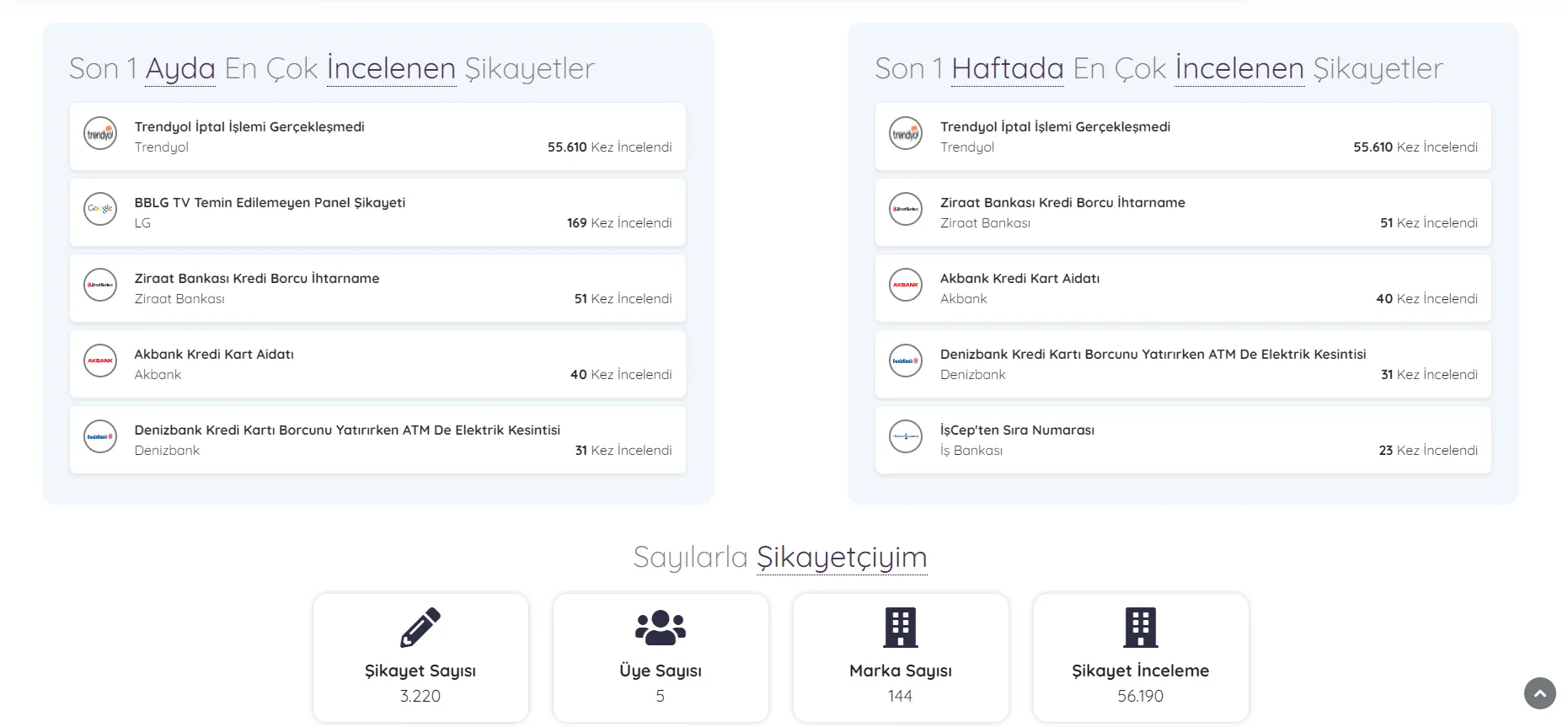
Task: Click pencil icon above Şikayet Sayısı
Action: click(x=420, y=628)
